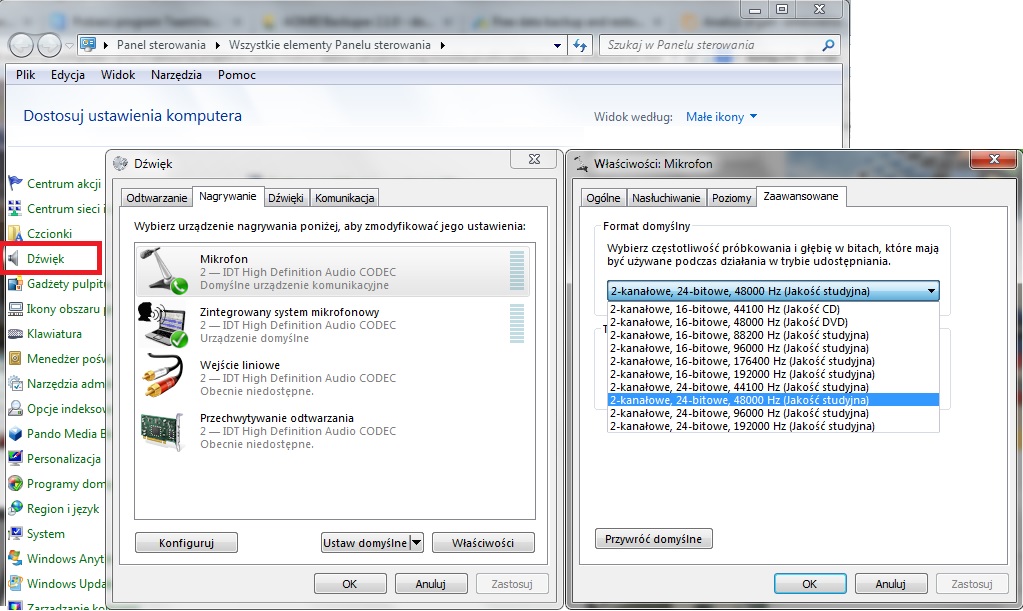Select the Zintegrowany system mikrofonowy icon
The width and height of the screenshot is (1023, 611).
[164, 324]
